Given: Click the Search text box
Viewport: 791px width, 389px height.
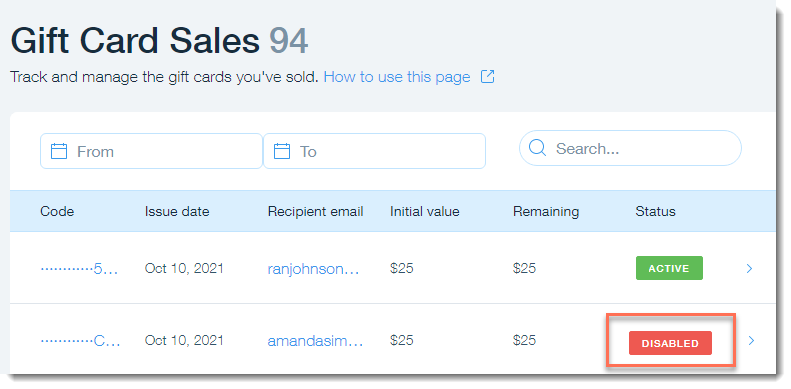Looking at the screenshot, I should pos(630,148).
